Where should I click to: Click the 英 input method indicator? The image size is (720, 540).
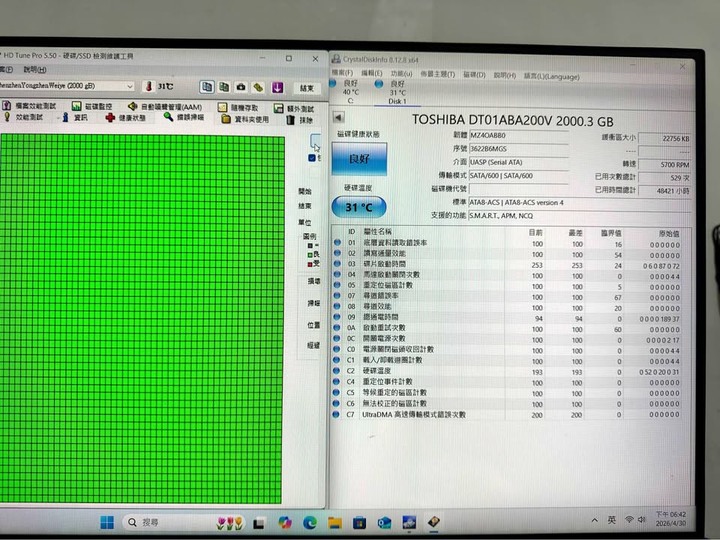[x=612, y=520]
